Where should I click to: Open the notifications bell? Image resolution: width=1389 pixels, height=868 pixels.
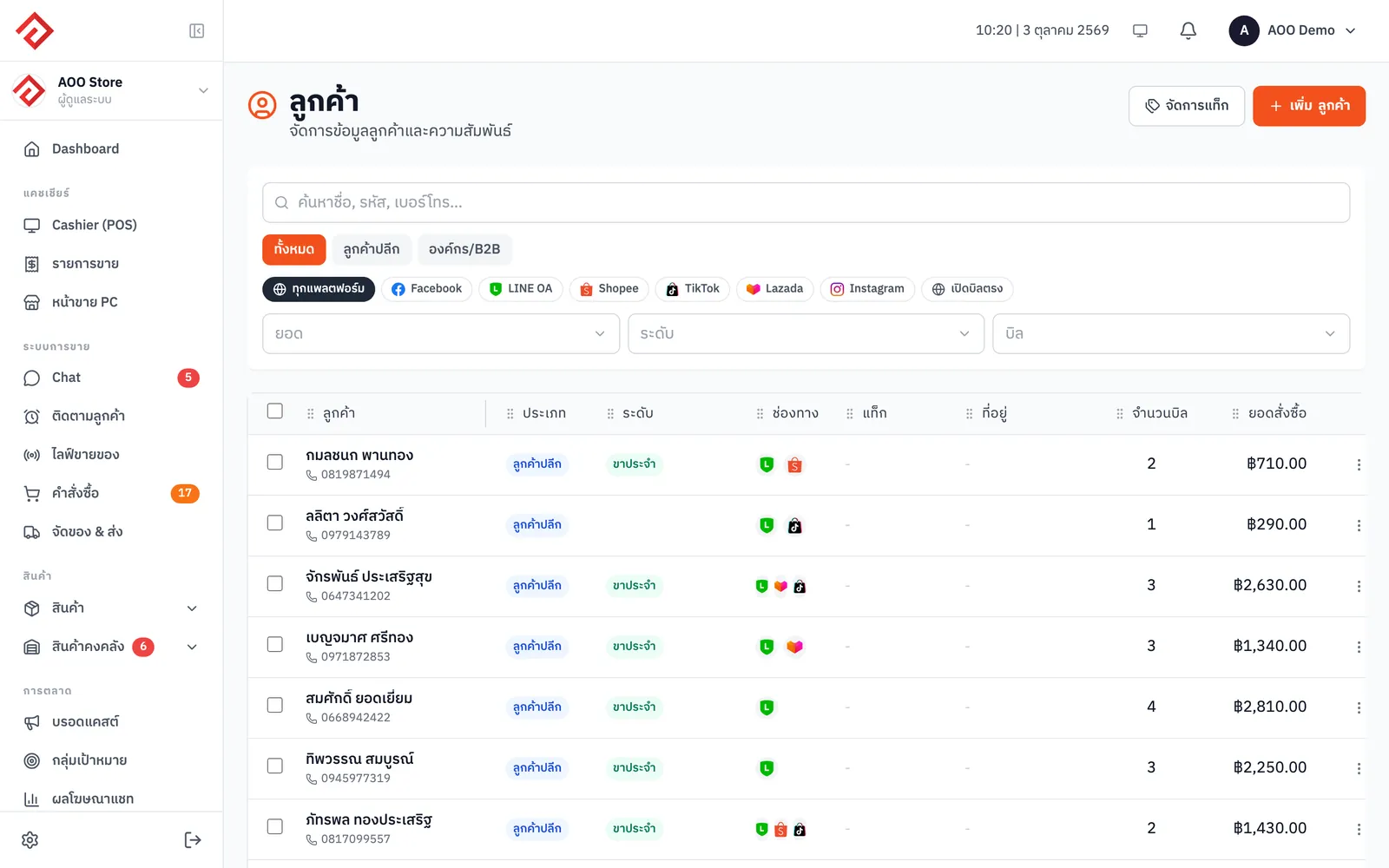point(1188,30)
